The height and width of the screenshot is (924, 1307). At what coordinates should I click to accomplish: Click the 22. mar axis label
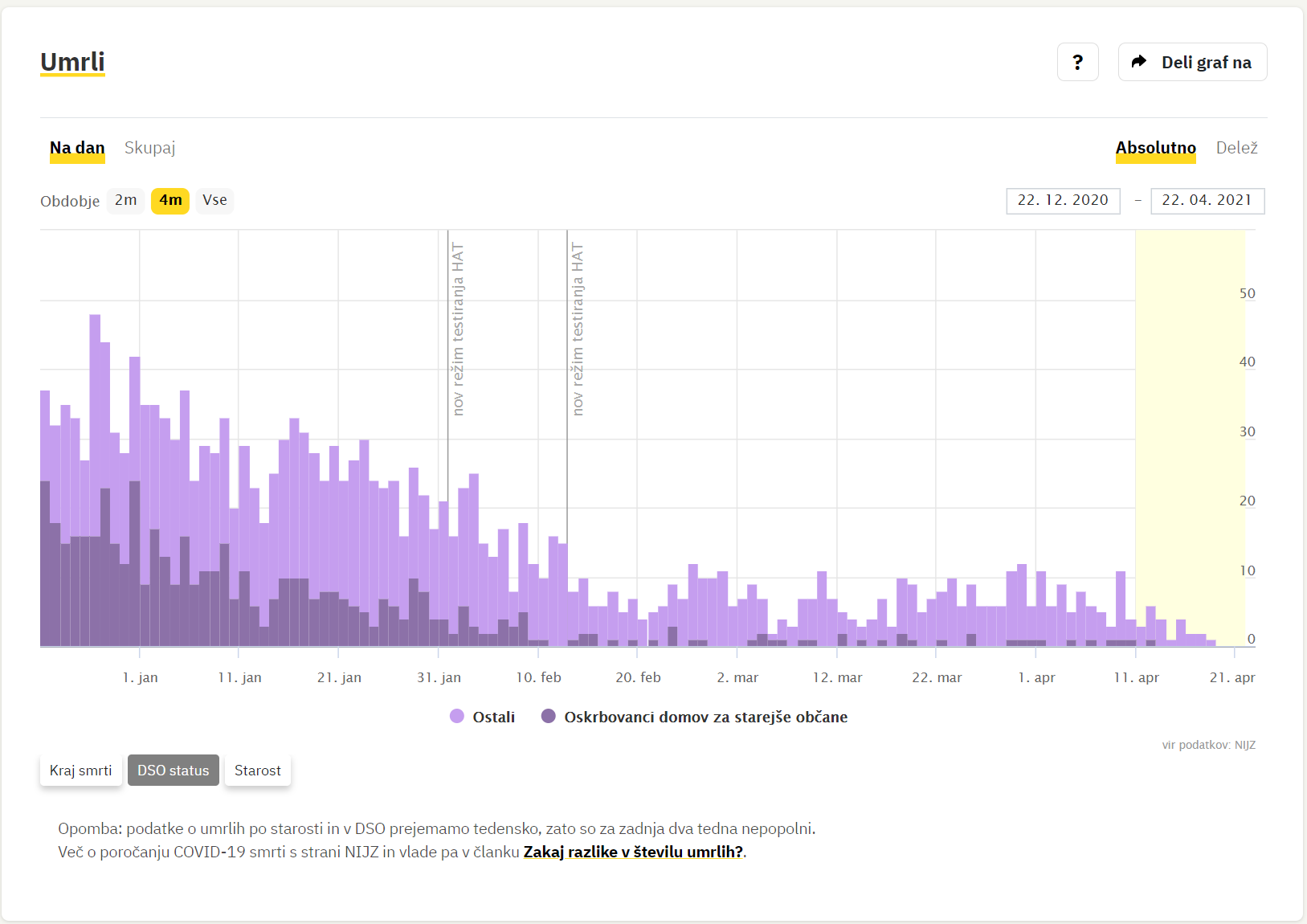click(937, 677)
